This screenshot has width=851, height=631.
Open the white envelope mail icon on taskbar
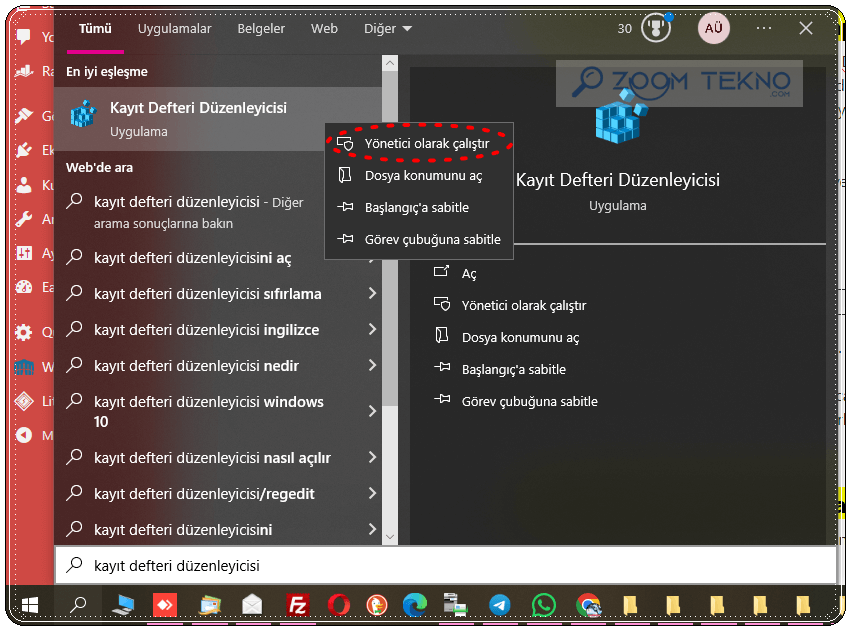[252, 604]
